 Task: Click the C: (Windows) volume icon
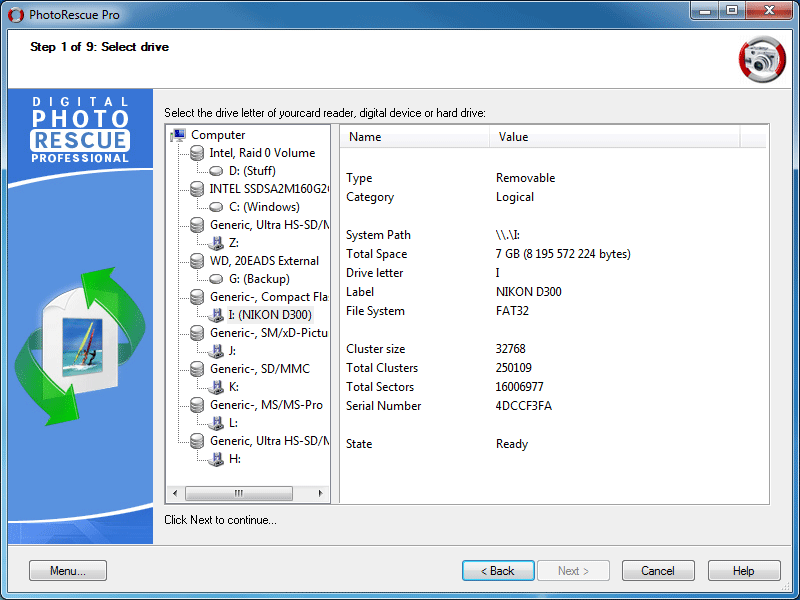pyautogui.click(x=216, y=207)
